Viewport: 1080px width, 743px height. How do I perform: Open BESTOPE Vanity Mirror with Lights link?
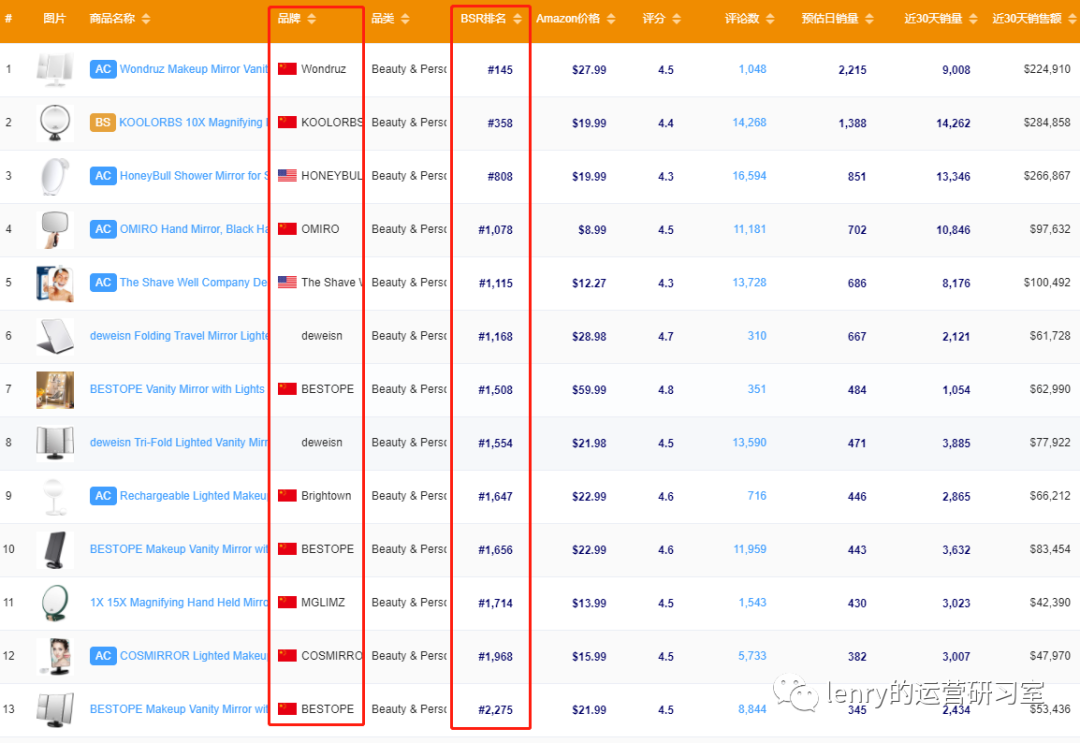177,389
